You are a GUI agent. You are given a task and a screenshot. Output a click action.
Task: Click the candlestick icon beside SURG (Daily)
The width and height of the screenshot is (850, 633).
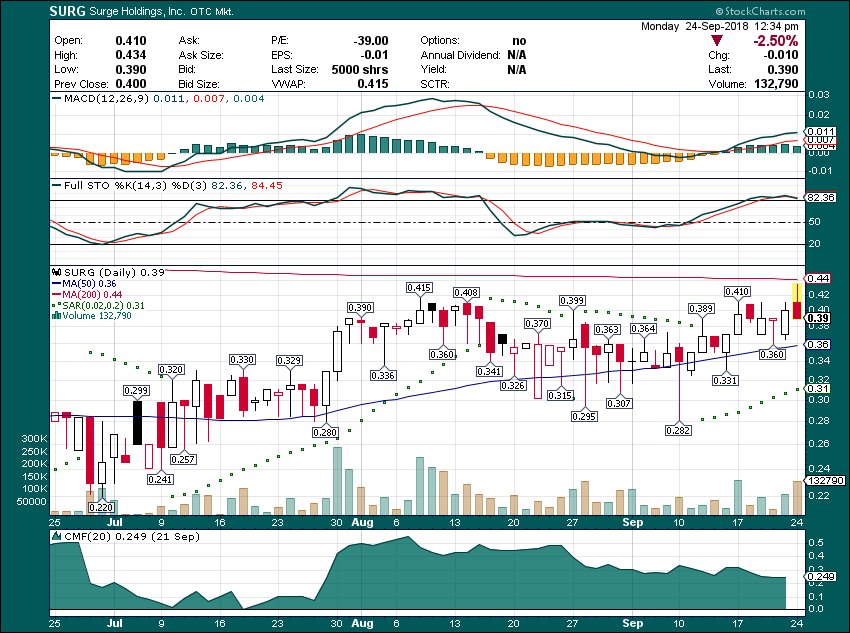pyautogui.click(x=56, y=272)
